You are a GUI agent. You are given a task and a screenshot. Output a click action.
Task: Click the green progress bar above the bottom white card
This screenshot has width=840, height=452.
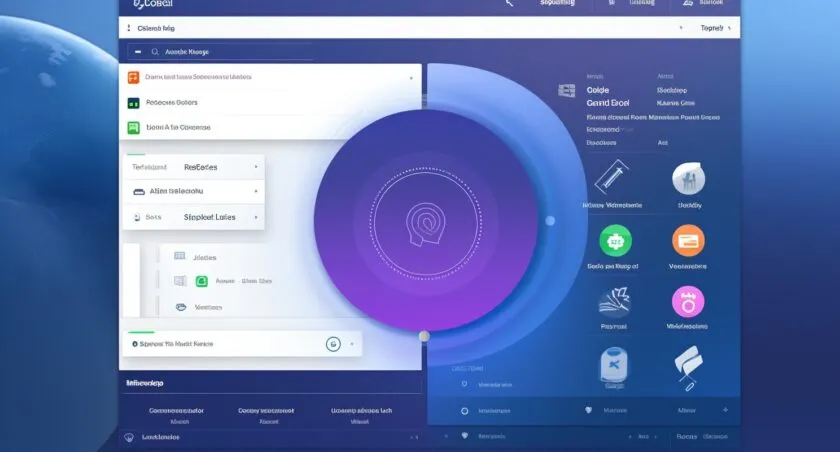point(141,332)
